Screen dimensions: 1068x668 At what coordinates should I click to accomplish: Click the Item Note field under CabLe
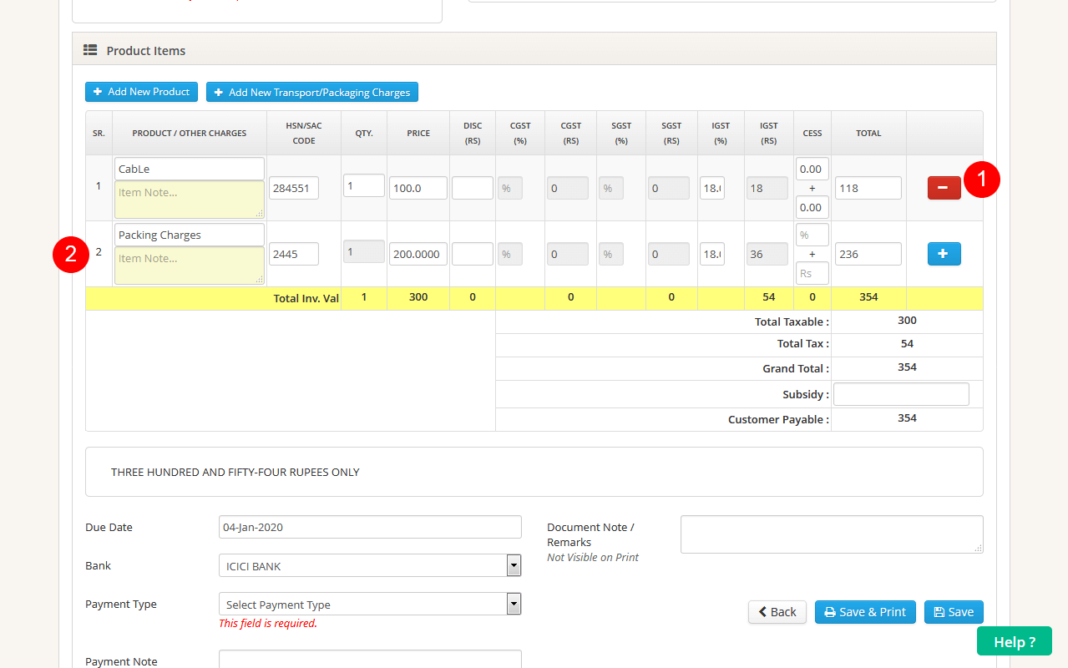tap(188, 200)
